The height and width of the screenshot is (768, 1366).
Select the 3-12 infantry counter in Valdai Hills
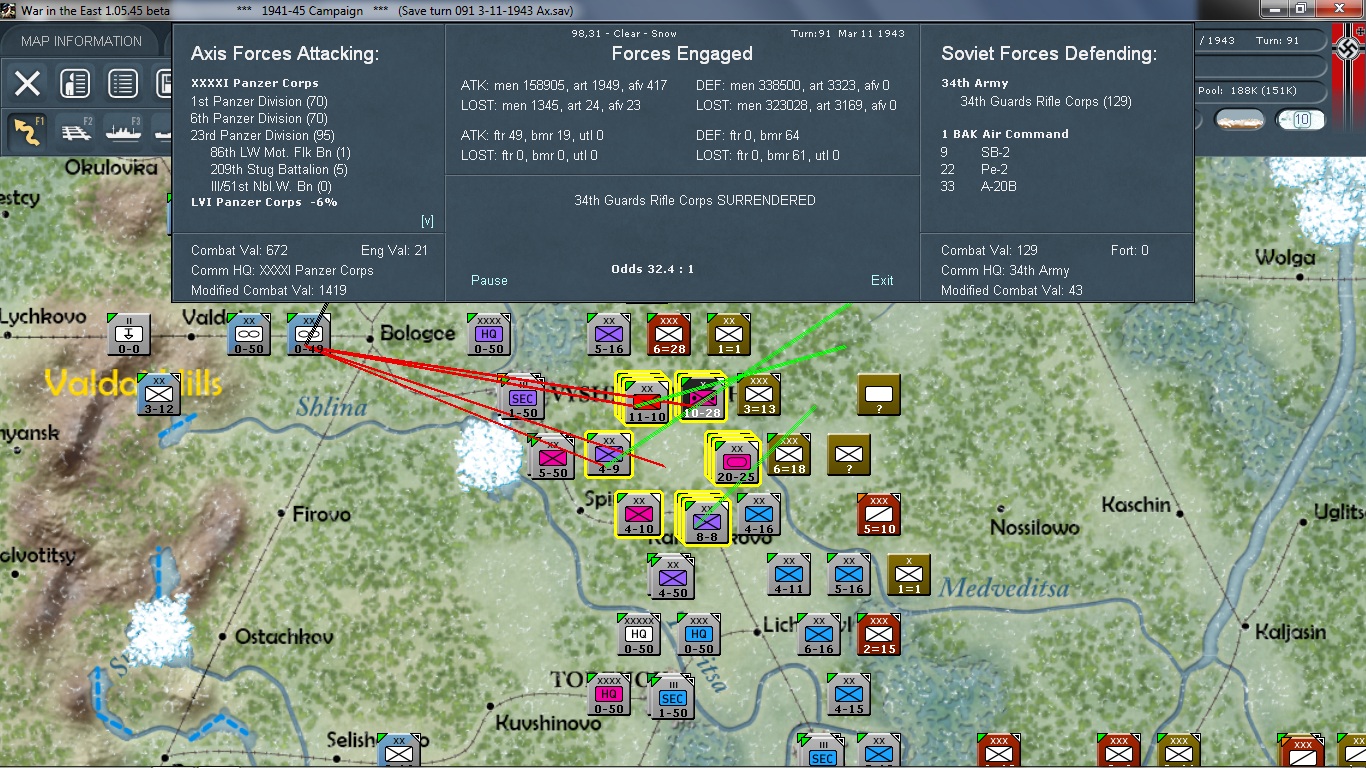(x=159, y=393)
